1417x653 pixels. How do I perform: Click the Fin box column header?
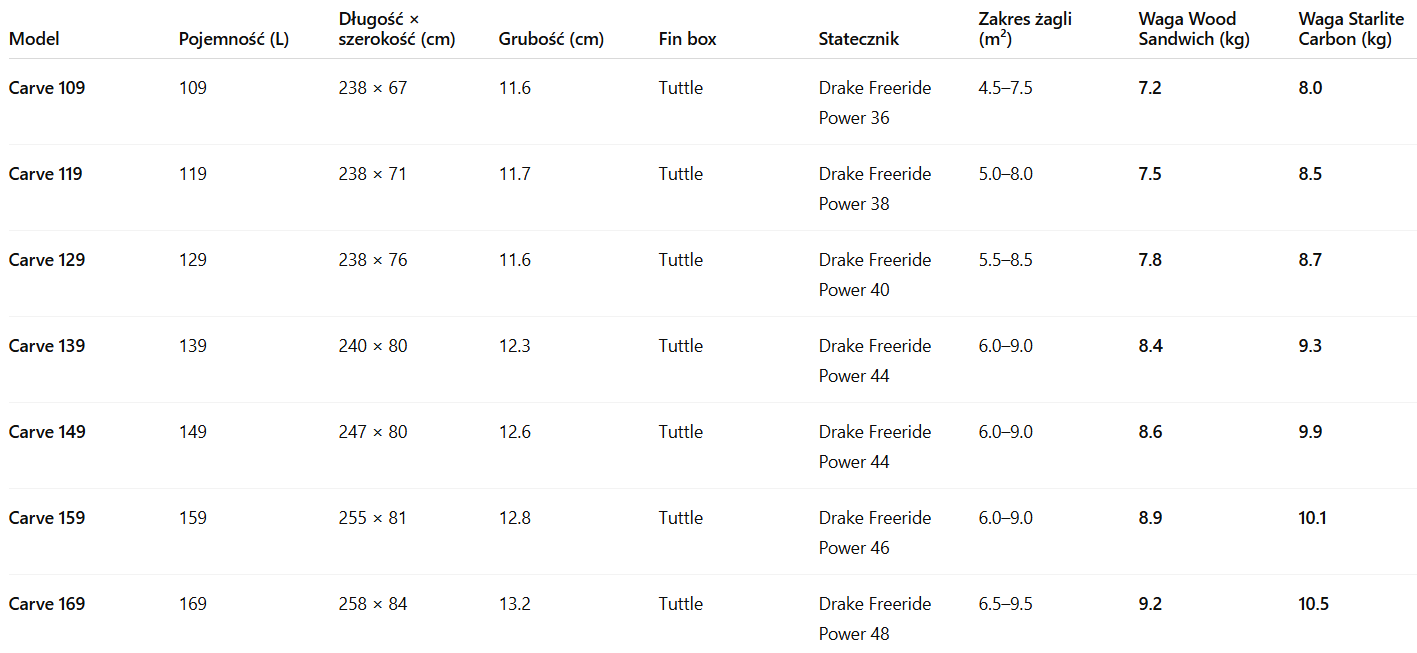pos(687,39)
